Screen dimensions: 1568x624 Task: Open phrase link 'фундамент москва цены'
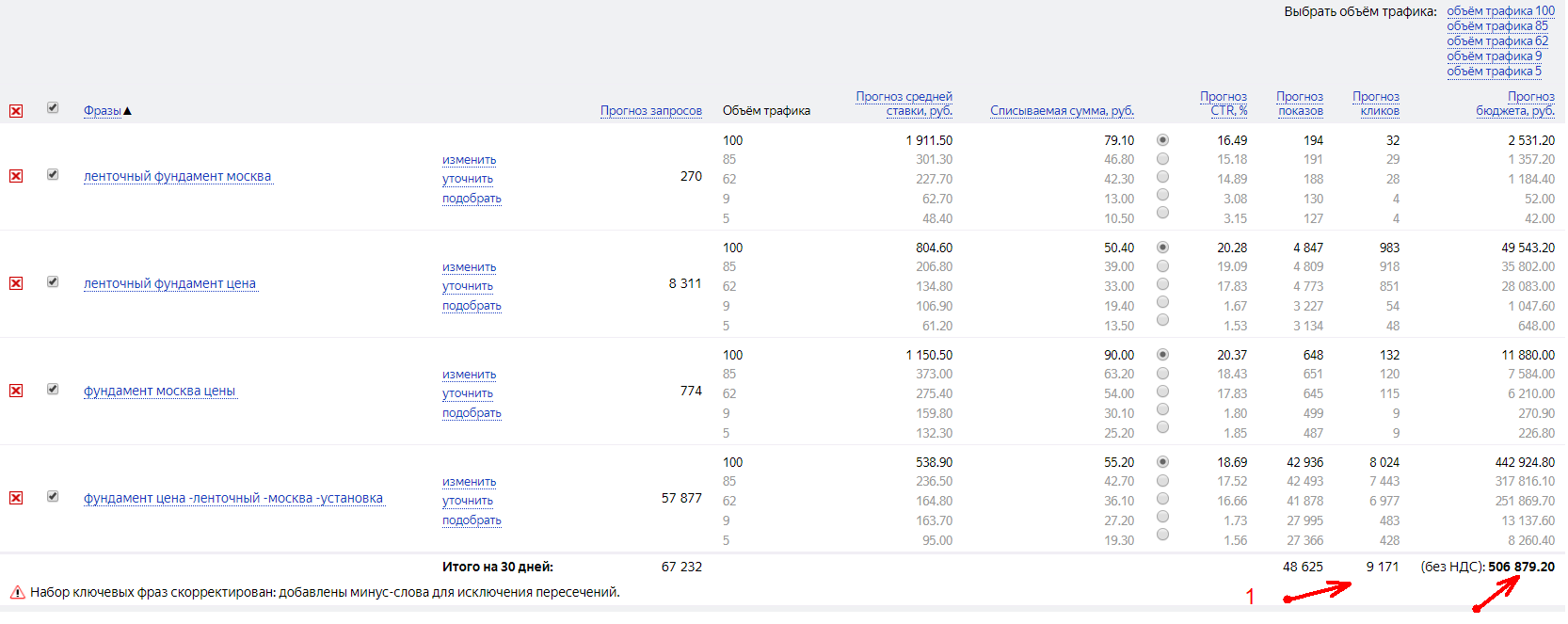tap(159, 391)
